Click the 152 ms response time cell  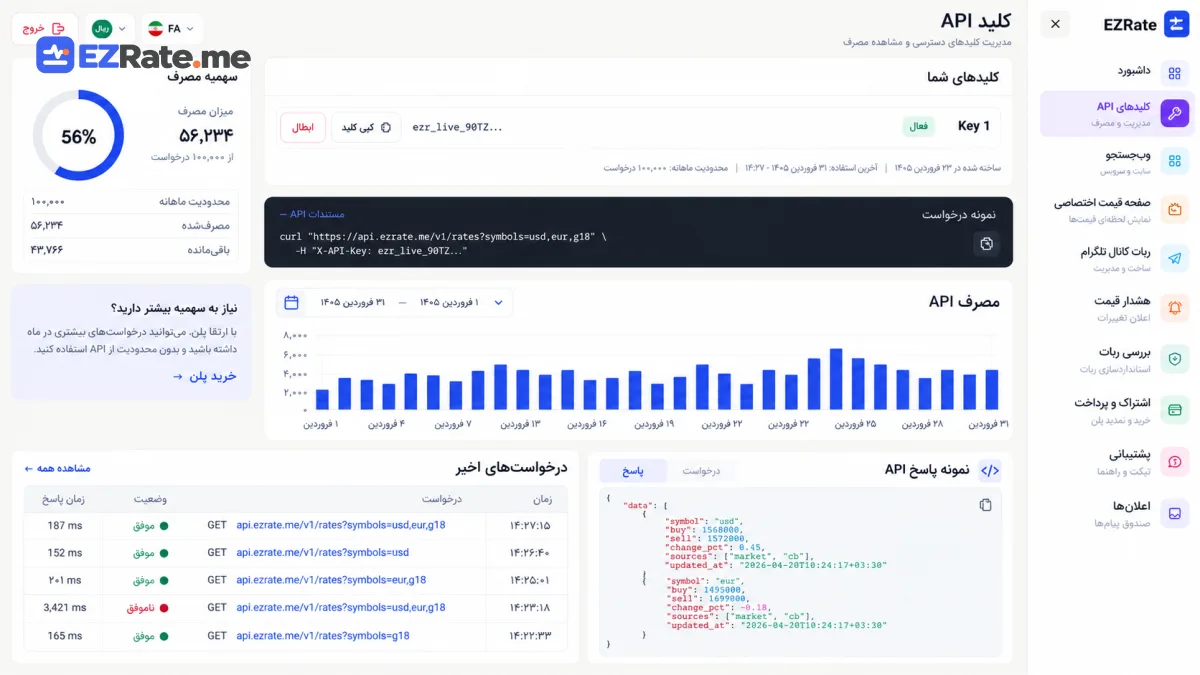63,552
